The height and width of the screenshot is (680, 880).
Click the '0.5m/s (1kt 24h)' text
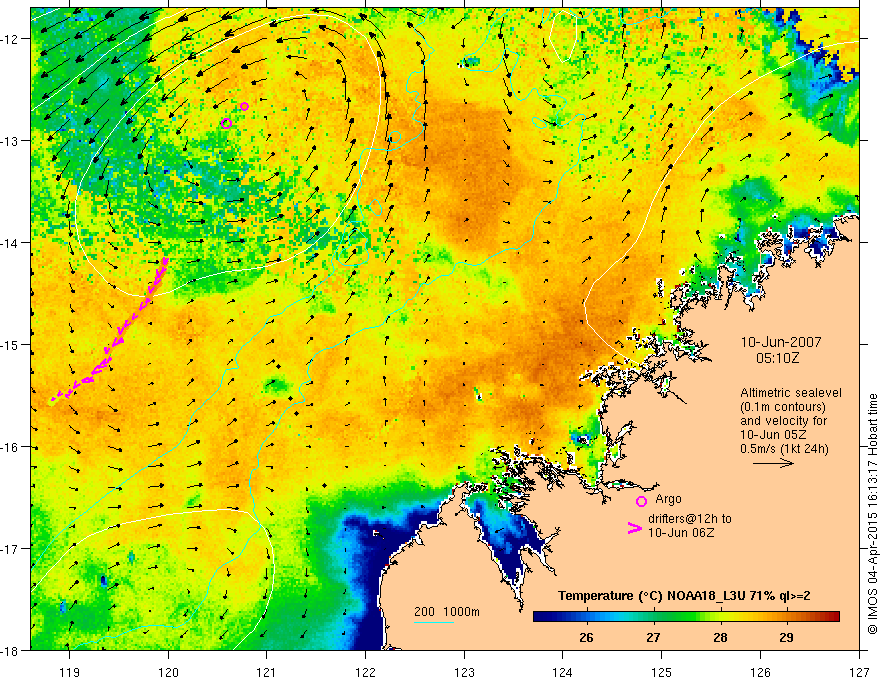point(784,448)
